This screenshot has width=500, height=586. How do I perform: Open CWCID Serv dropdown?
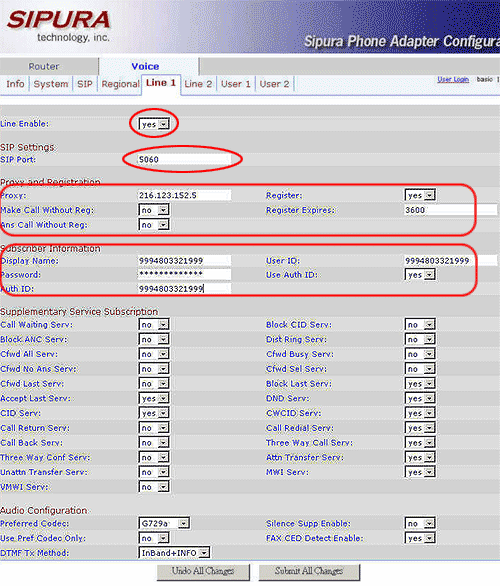[420, 413]
